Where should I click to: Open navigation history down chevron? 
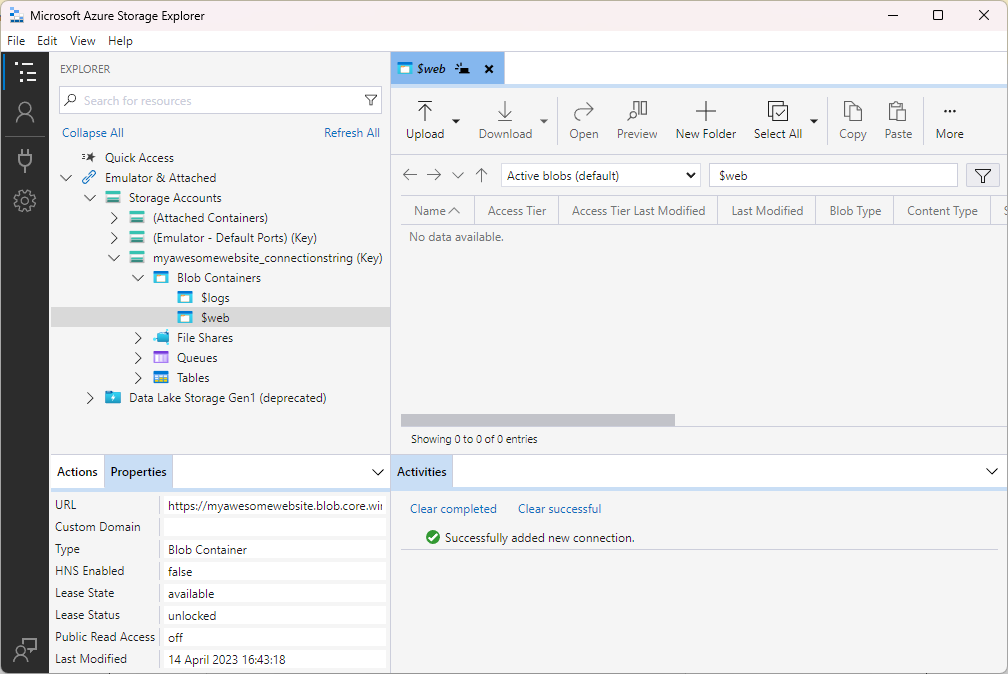(x=458, y=175)
